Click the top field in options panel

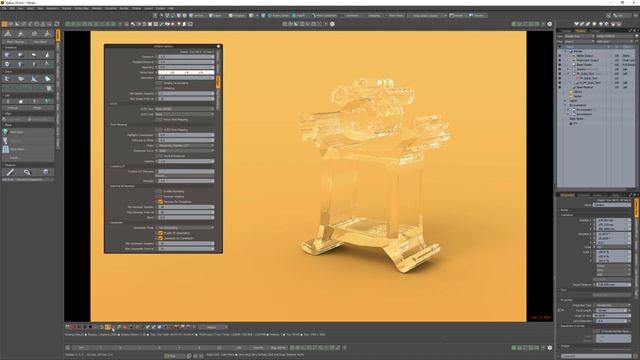pos(186,57)
